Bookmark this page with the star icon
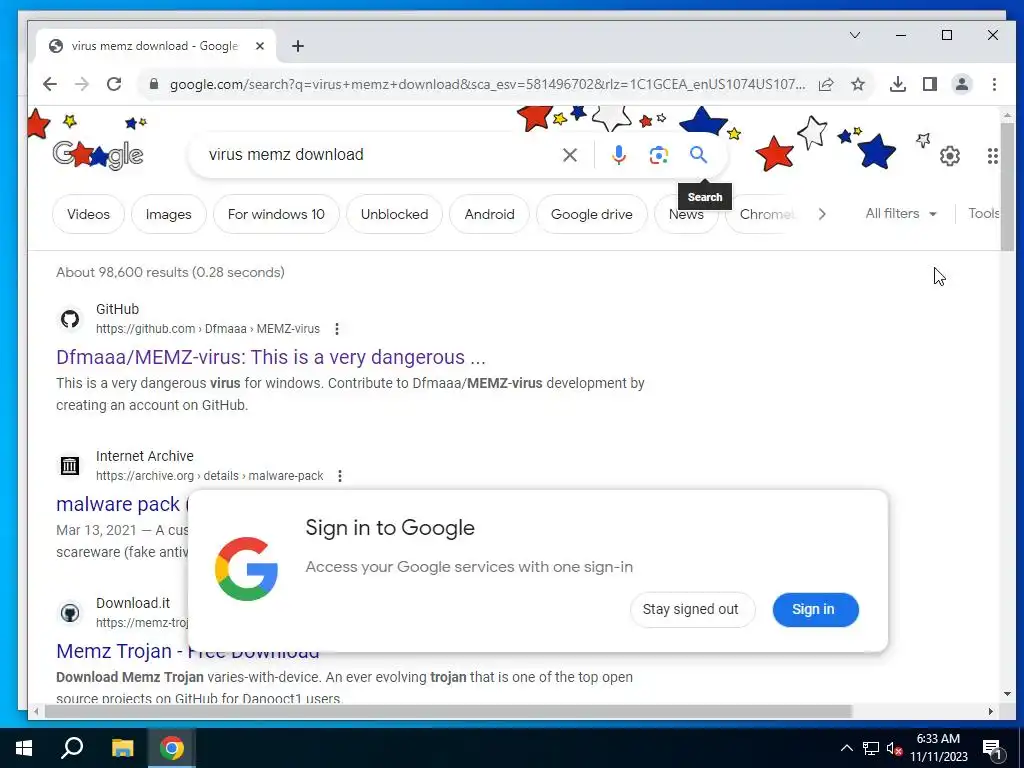The height and width of the screenshot is (768, 1024). click(x=858, y=84)
